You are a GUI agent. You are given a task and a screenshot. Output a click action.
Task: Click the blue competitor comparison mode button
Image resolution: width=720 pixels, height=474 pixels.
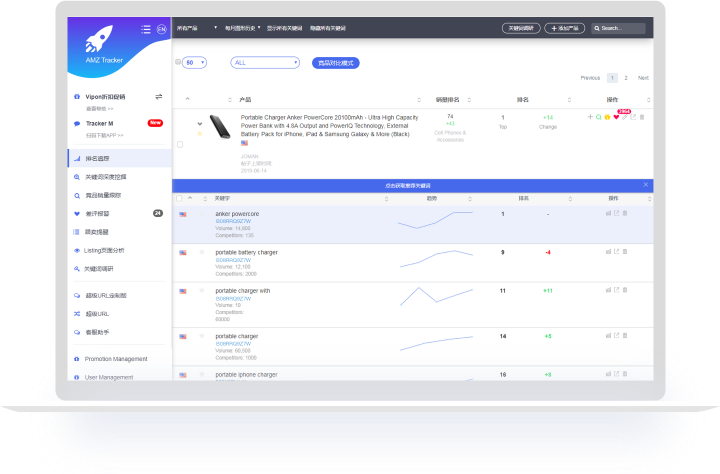click(x=336, y=62)
